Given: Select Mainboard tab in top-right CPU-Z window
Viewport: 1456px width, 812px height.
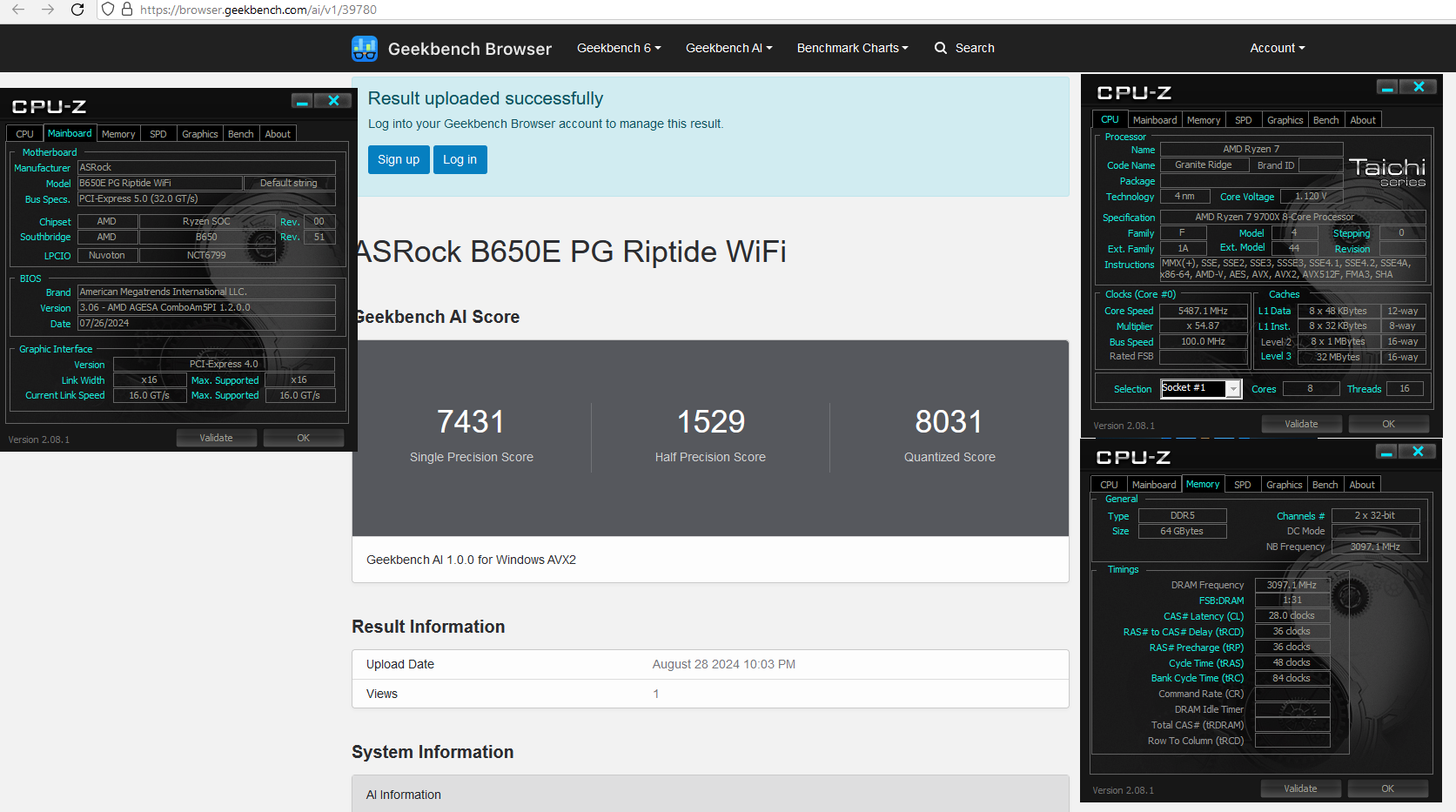Looking at the screenshot, I should (x=1155, y=120).
